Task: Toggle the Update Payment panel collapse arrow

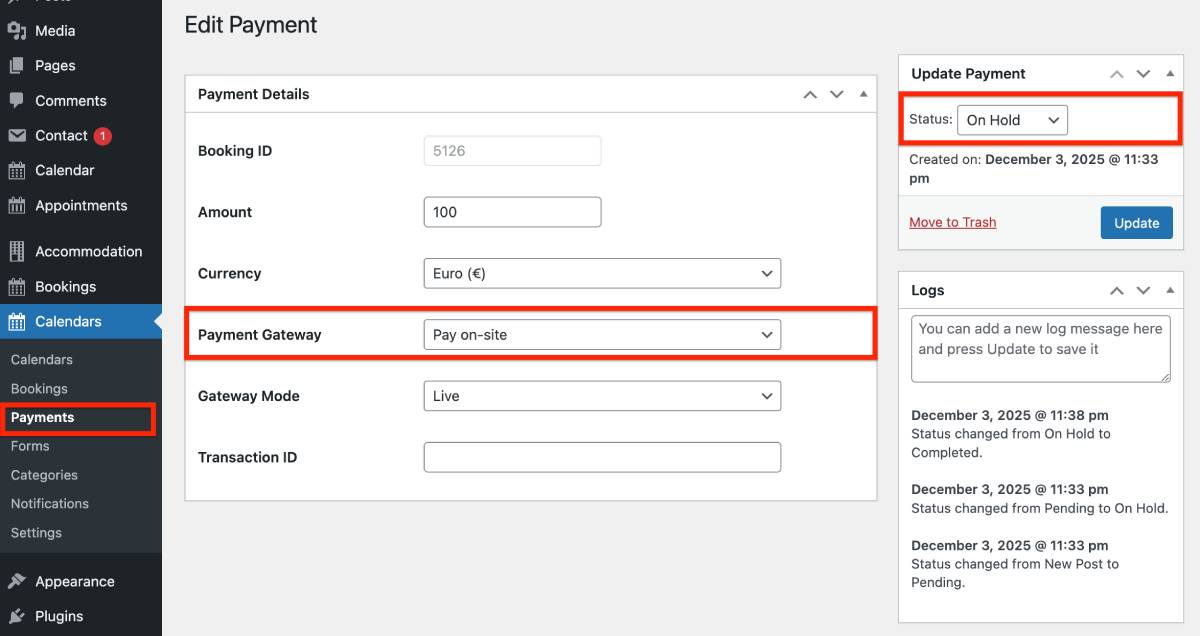Action: coord(1170,74)
